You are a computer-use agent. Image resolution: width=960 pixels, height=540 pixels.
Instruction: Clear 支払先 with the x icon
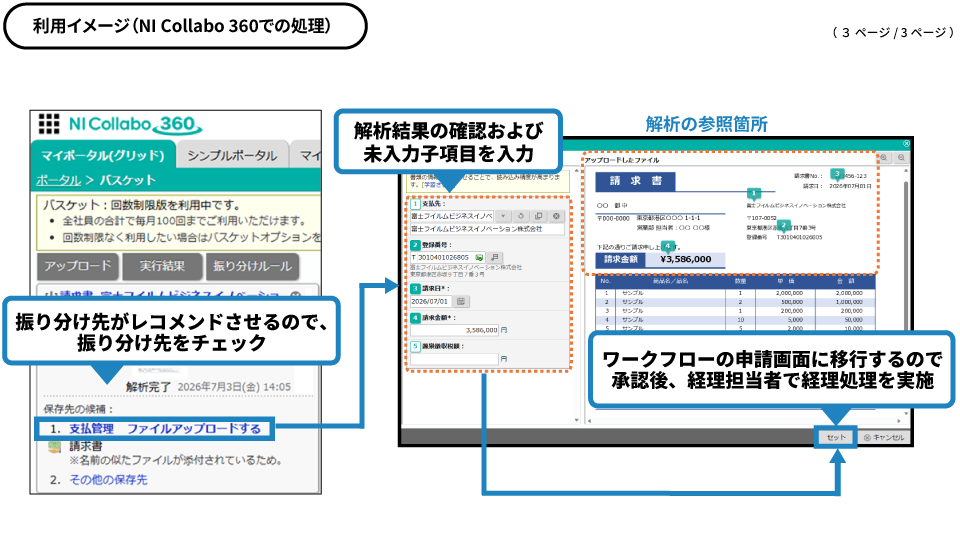(556, 216)
